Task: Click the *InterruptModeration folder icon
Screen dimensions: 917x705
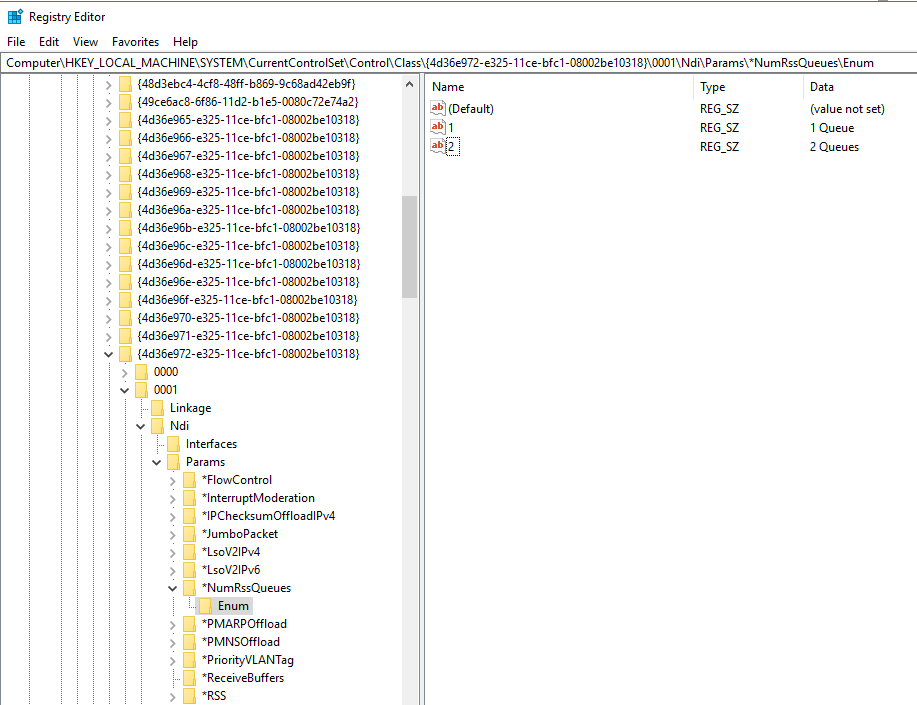Action: [189, 498]
